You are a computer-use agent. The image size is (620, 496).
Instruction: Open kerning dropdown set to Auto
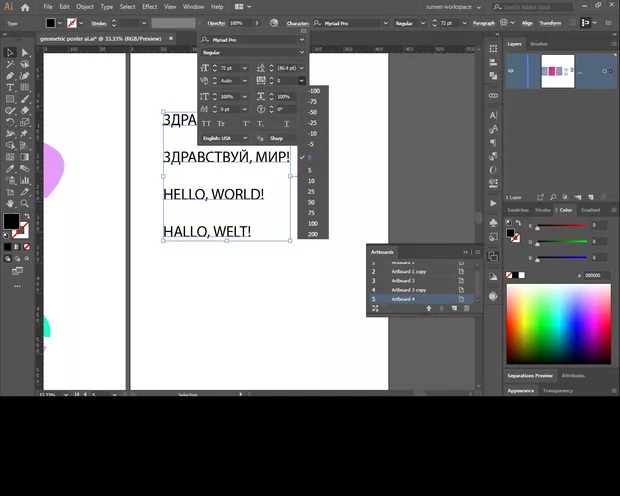click(245, 81)
